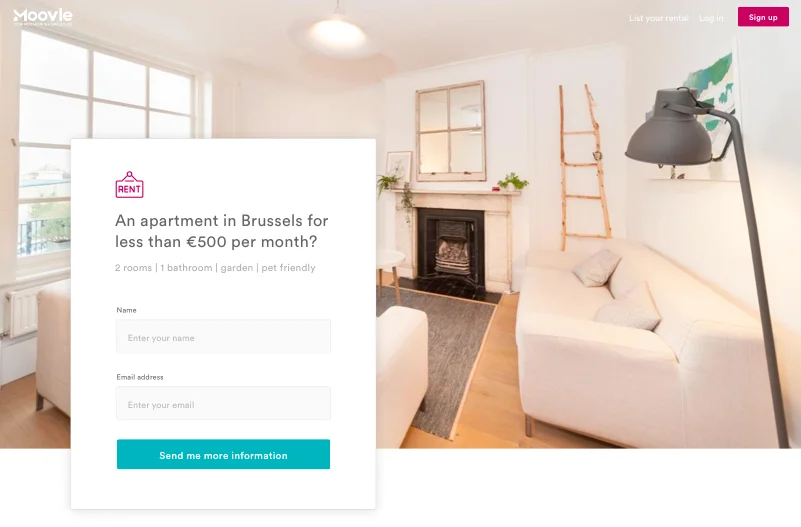The height and width of the screenshot is (527, 801).
Task: Open the Log in link
Action: [711, 18]
